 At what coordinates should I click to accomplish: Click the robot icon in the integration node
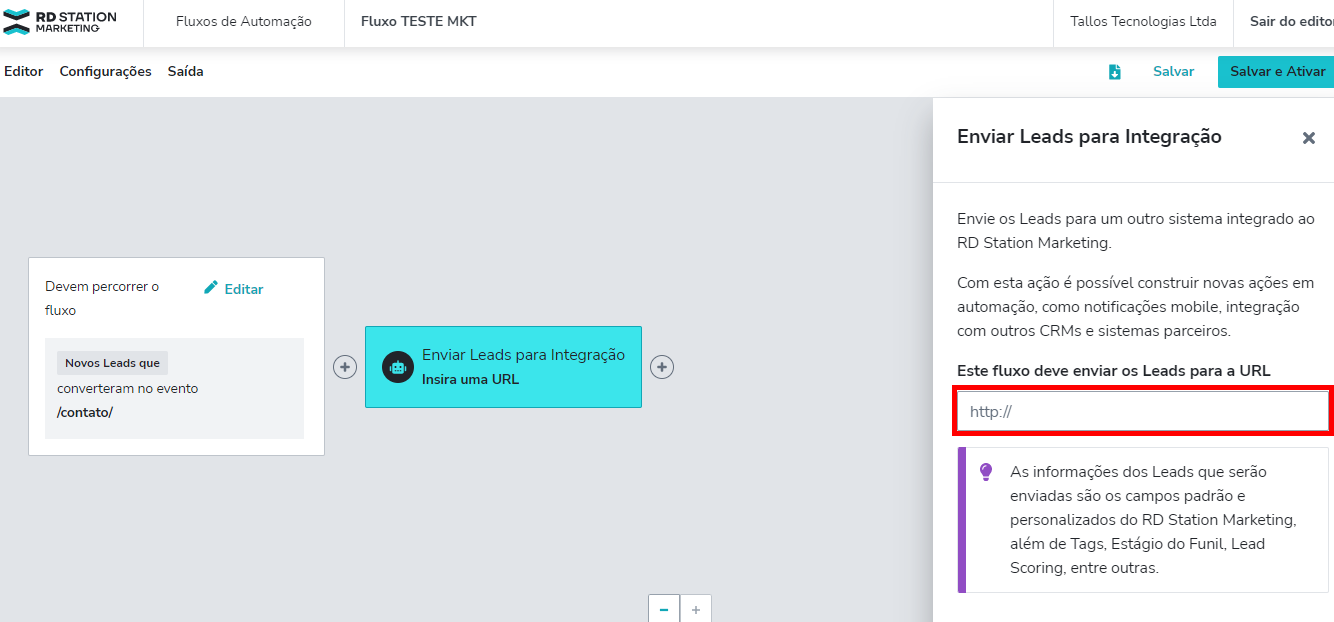tap(398, 367)
